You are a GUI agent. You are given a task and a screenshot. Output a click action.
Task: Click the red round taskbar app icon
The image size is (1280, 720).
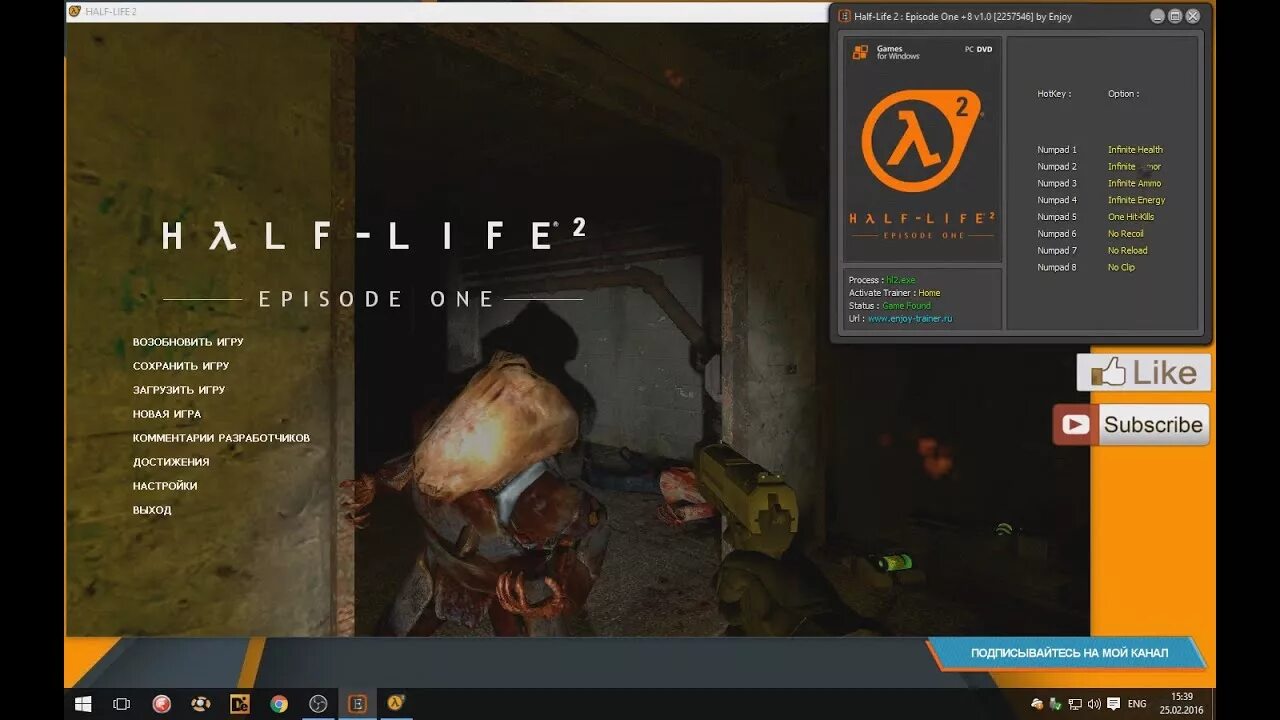[161, 704]
